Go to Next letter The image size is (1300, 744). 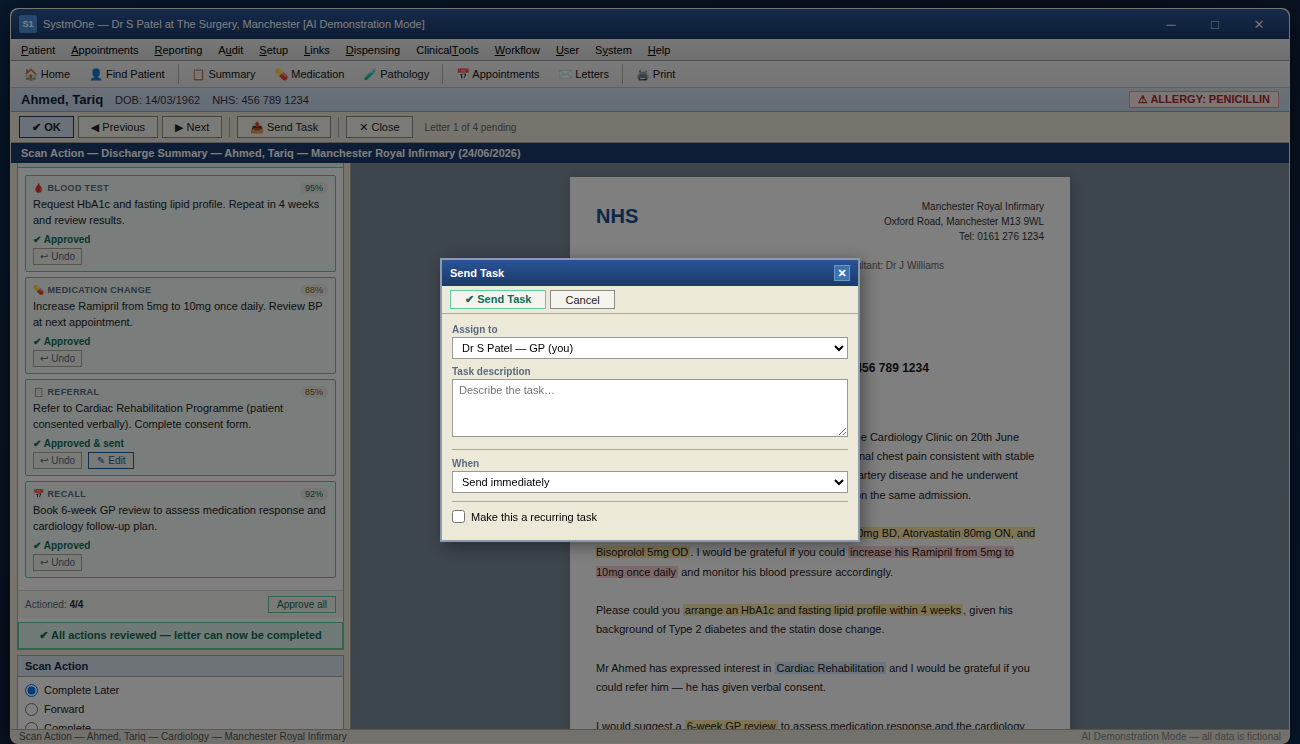(x=192, y=127)
